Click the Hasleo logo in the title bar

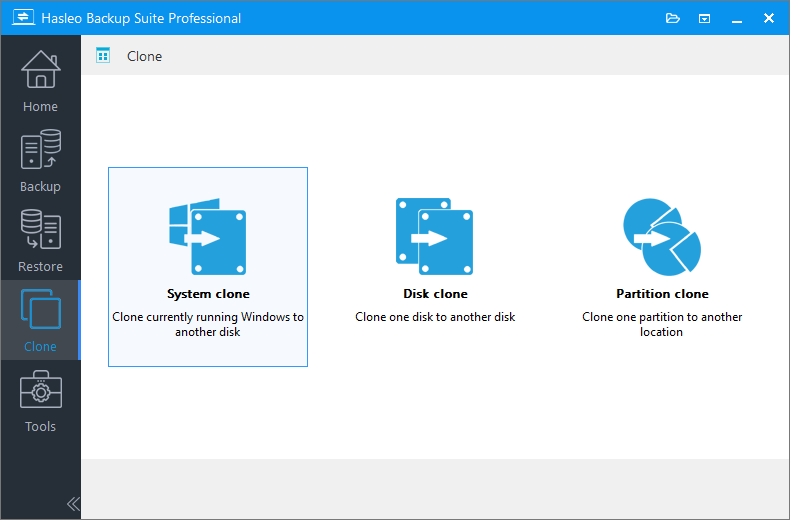click(22, 18)
